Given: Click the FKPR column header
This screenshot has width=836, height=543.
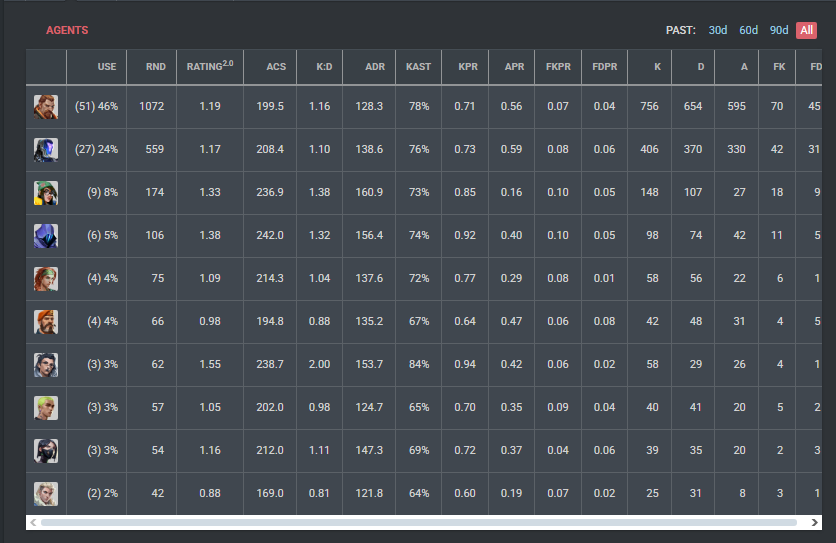Looking at the screenshot, I should [x=558, y=67].
